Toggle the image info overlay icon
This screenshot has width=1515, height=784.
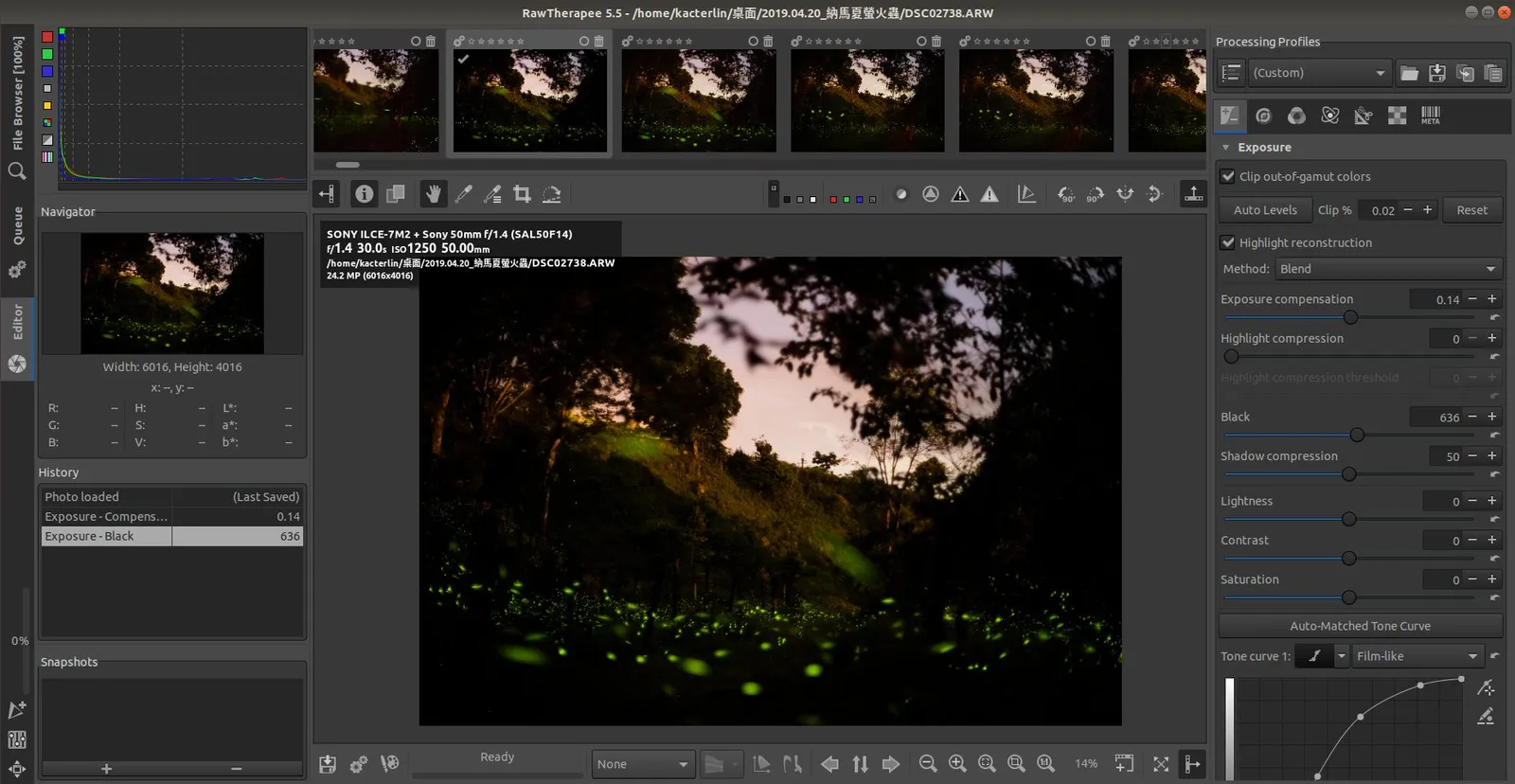365,194
